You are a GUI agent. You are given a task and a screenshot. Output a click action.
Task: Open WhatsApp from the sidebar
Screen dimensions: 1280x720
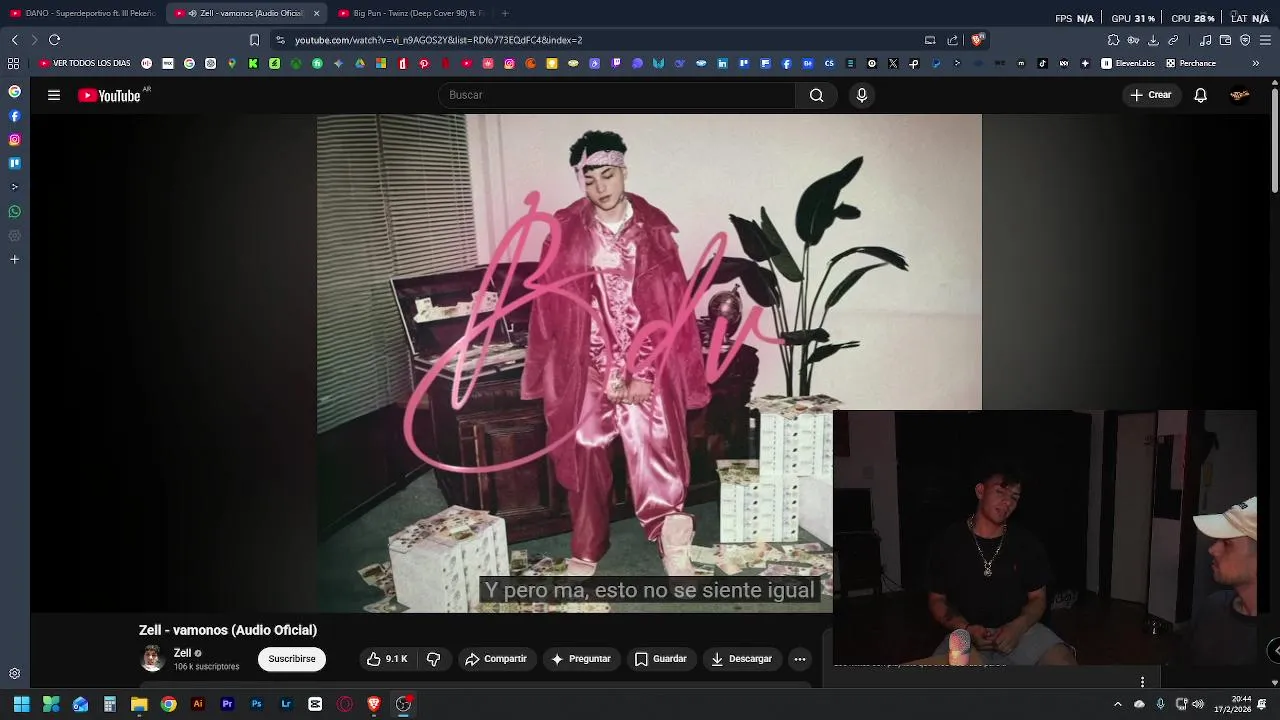14,212
